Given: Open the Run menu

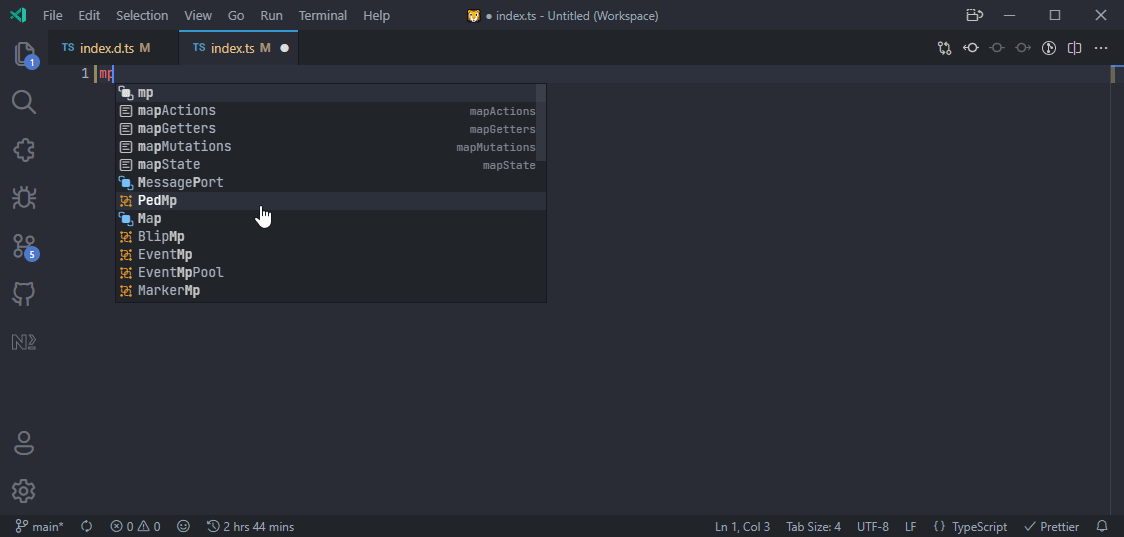Looking at the screenshot, I should (x=271, y=15).
